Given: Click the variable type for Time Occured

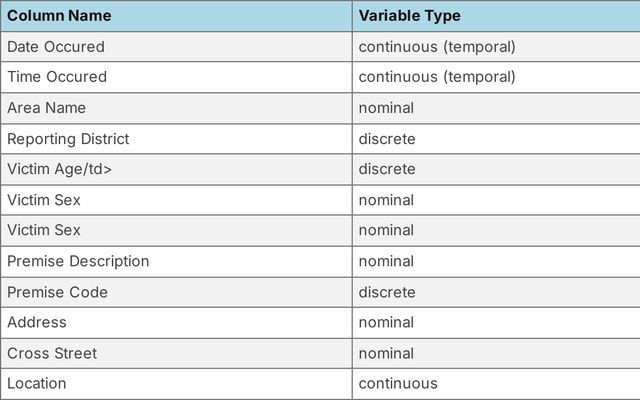Looking at the screenshot, I should [x=437, y=77].
